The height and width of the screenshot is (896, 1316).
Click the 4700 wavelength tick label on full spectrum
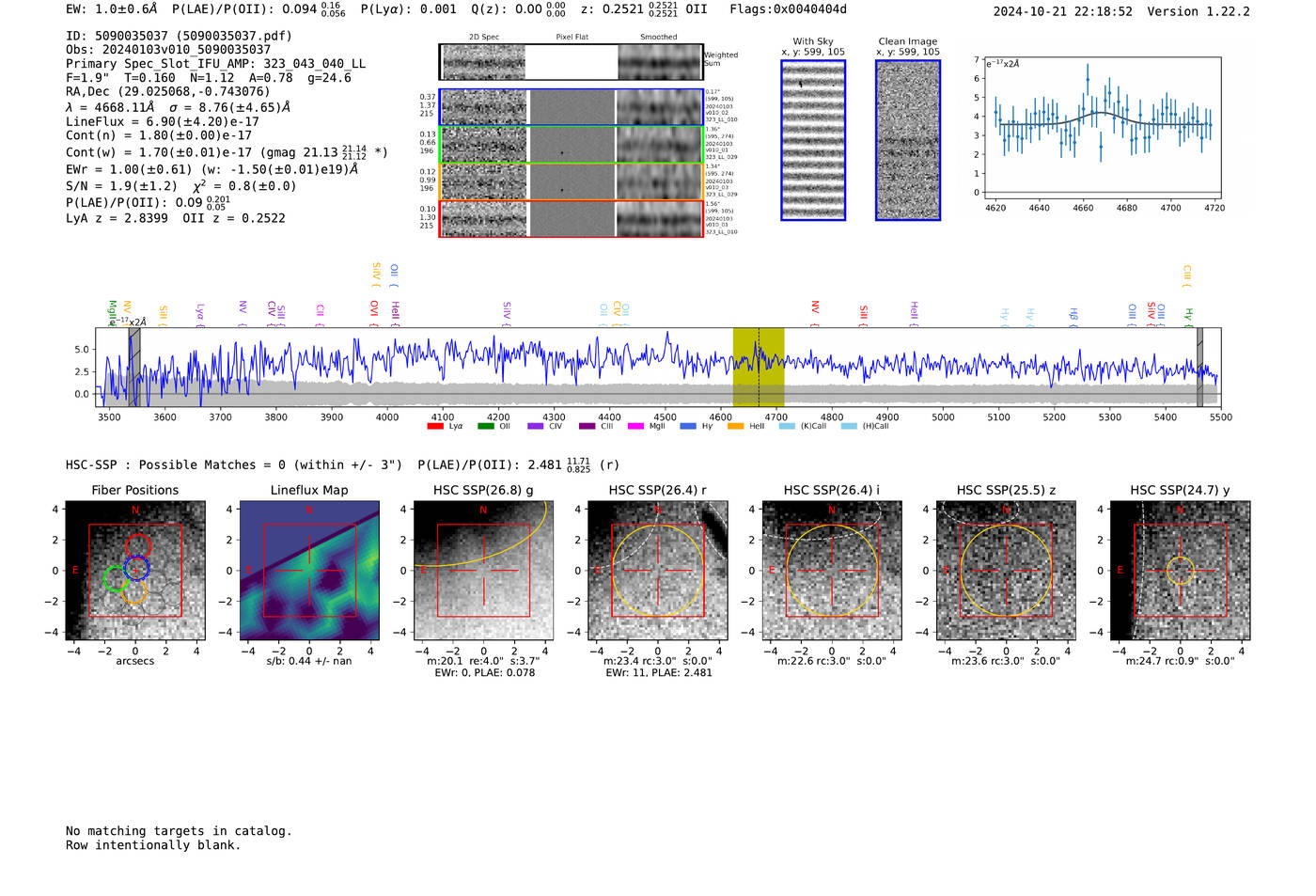click(x=775, y=417)
